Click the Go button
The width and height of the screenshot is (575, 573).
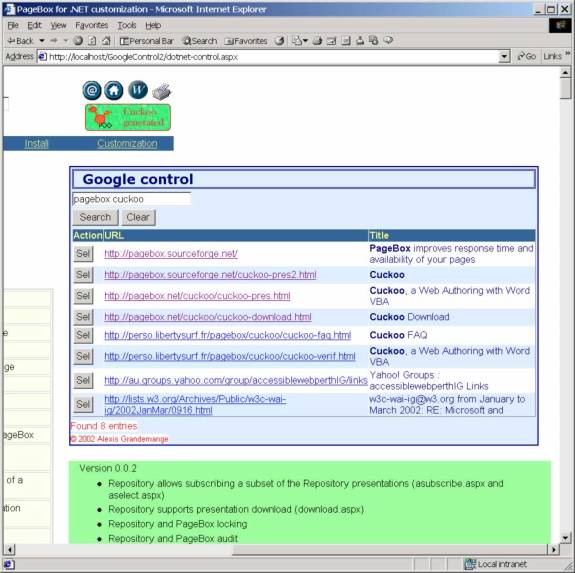pos(527,56)
